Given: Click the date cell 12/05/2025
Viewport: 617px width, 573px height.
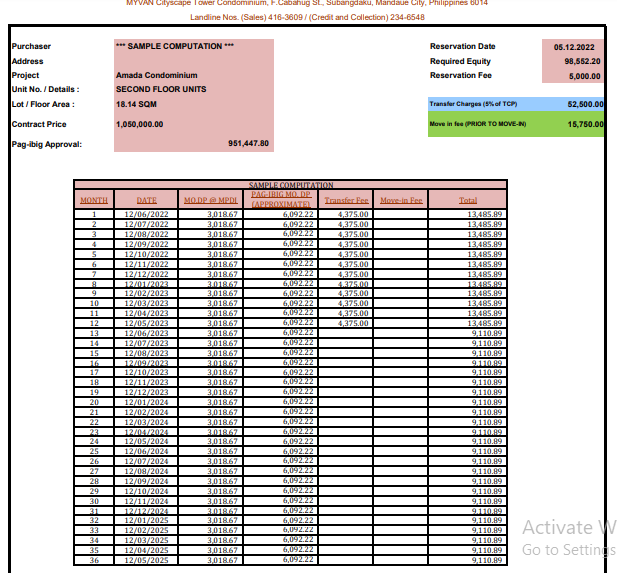Looking at the screenshot, I should (146, 560).
